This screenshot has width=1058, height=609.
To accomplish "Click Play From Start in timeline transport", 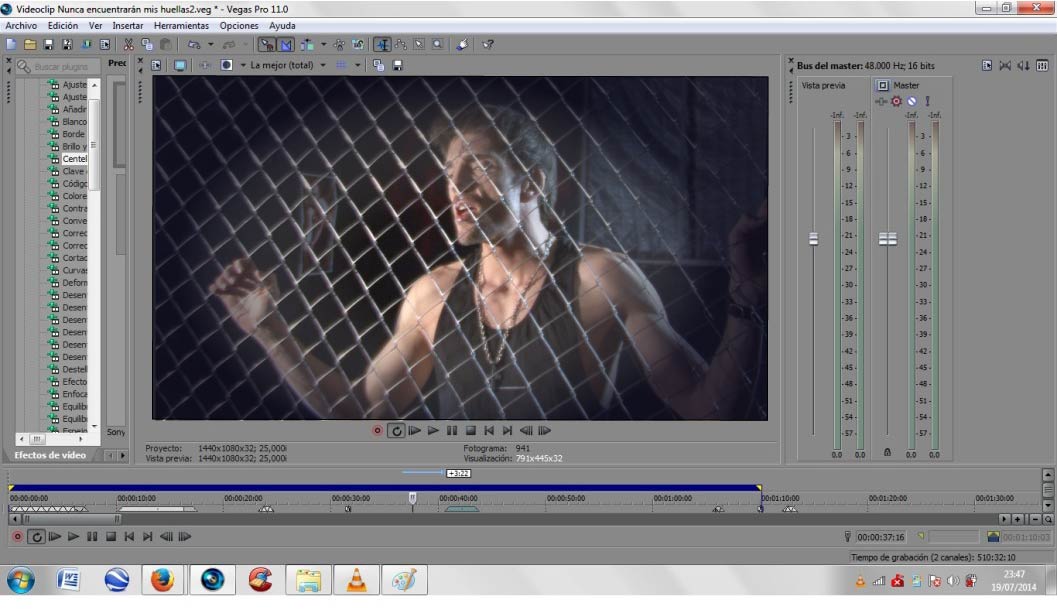I will click(x=55, y=537).
